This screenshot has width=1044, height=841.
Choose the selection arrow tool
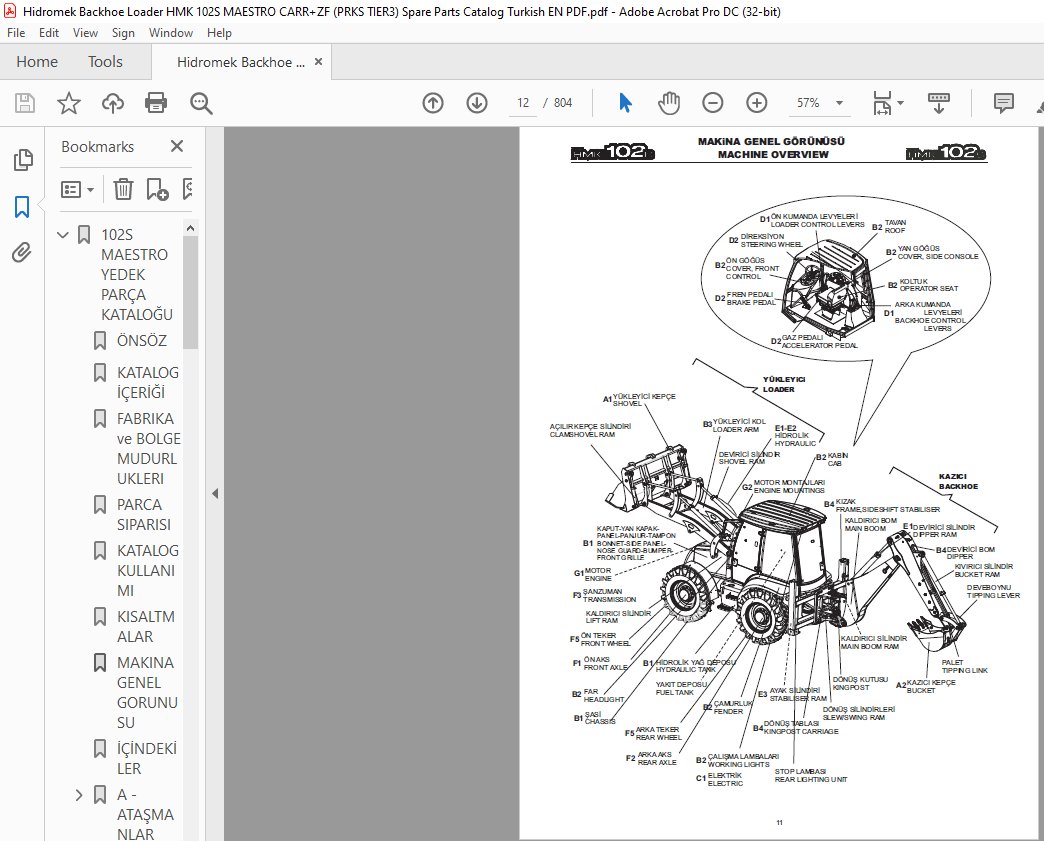tap(625, 103)
